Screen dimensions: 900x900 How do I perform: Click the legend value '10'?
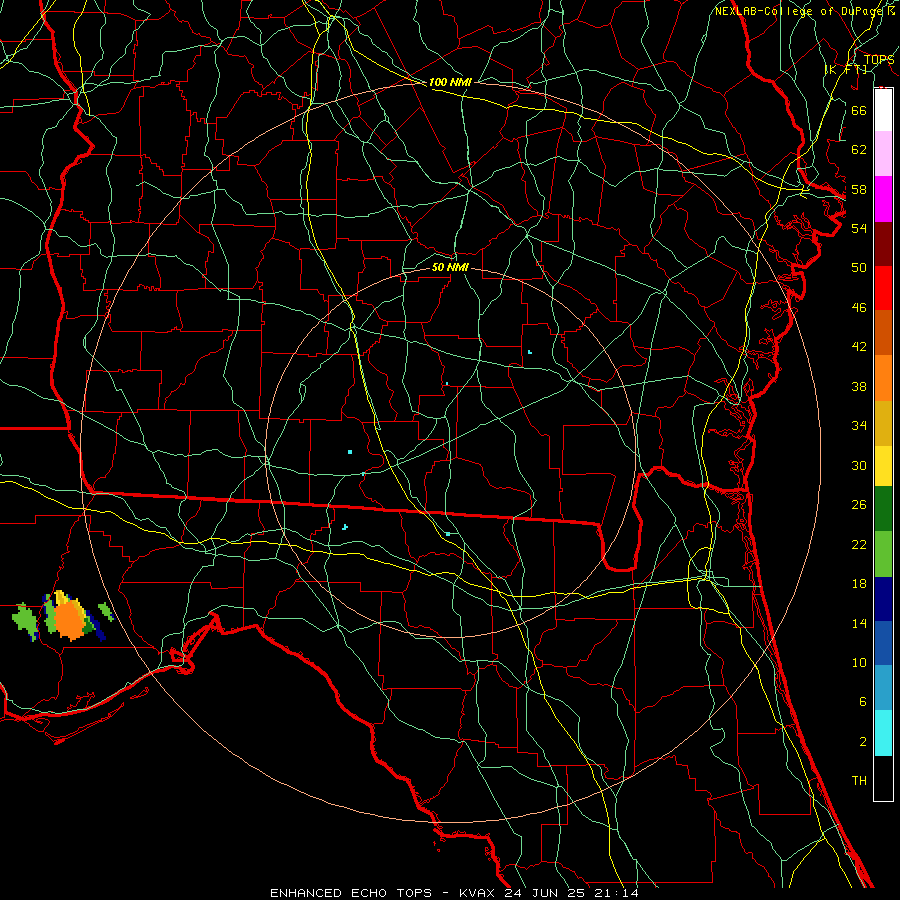859,662
